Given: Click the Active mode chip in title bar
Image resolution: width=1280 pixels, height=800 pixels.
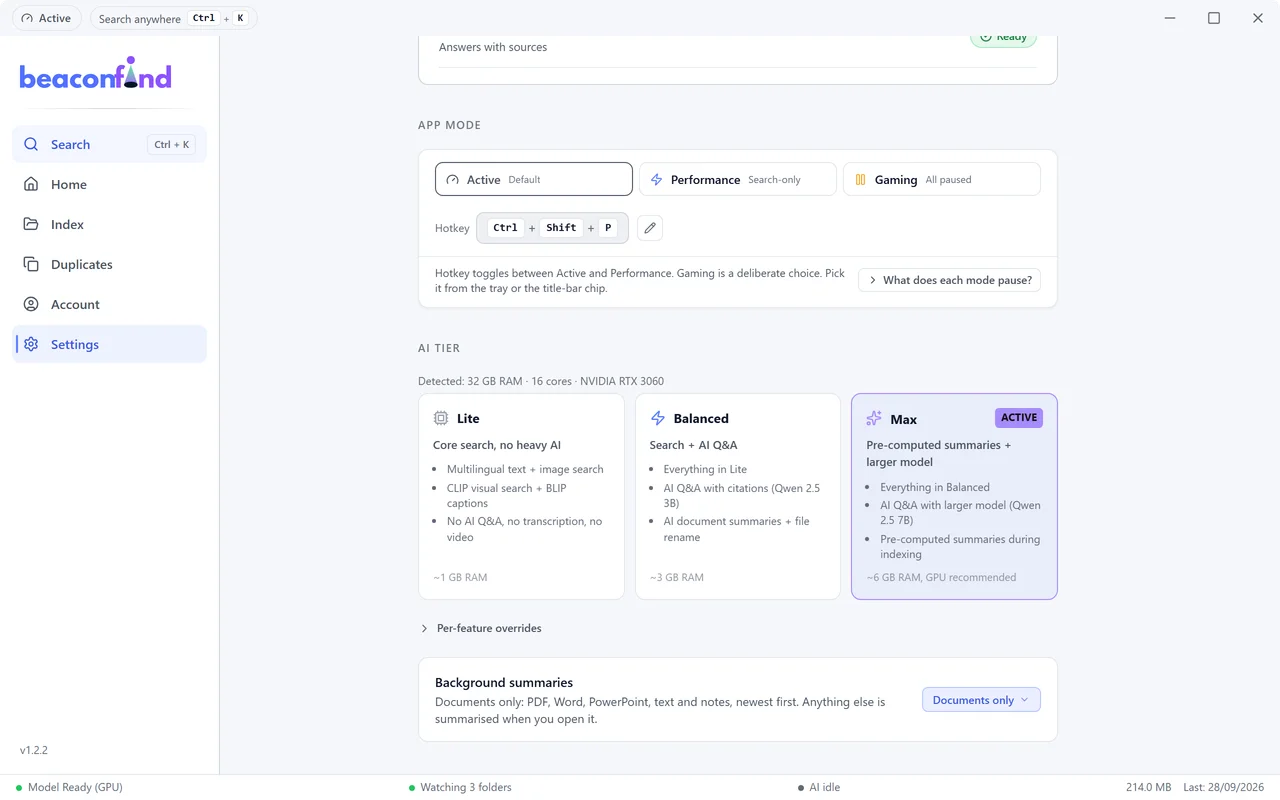Looking at the screenshot, I should [47, 18].
